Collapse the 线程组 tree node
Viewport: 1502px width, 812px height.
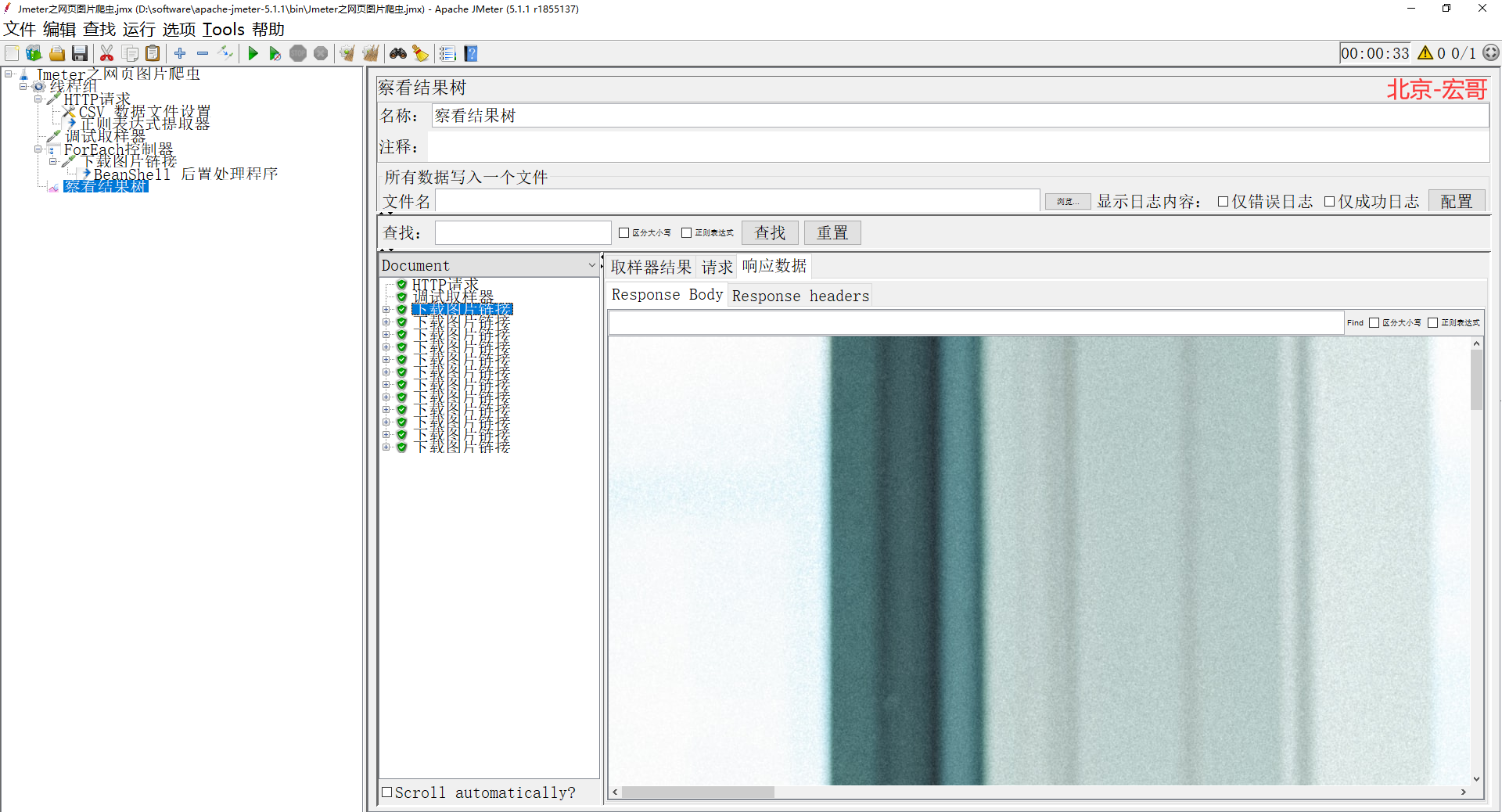(x=23, y=86)
